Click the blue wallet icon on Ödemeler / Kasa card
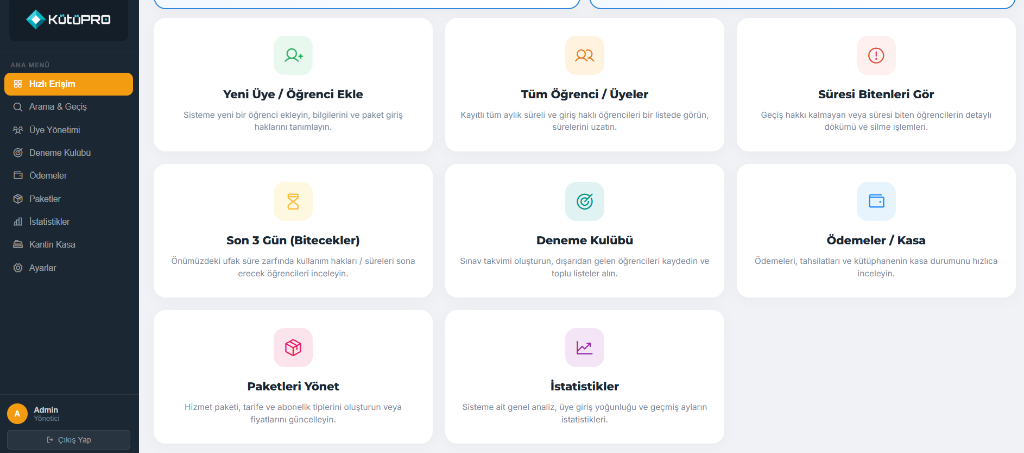This screenshot has width=1024, height=453. [x=876, y=202]
